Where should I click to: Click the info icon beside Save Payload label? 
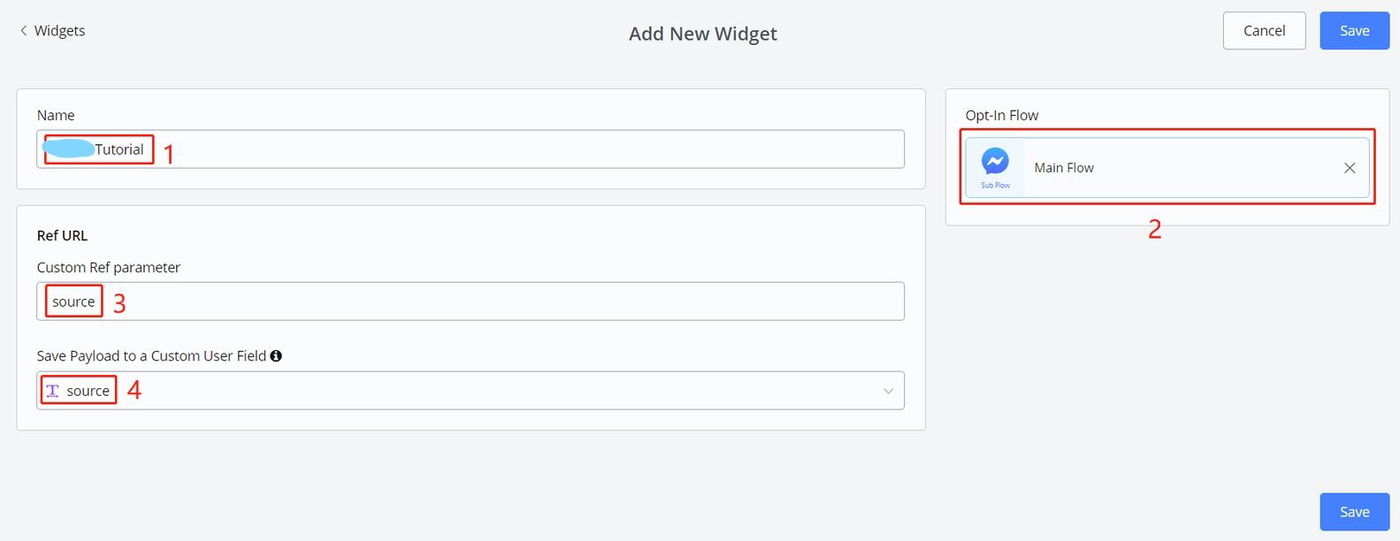coord(276,355)
